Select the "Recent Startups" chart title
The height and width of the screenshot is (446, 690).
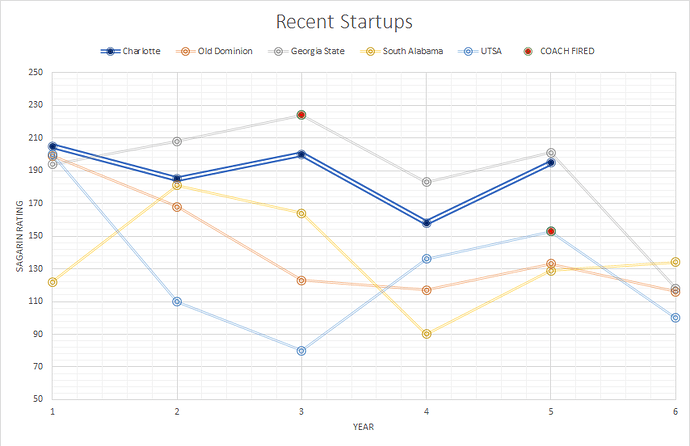[344, 22]
